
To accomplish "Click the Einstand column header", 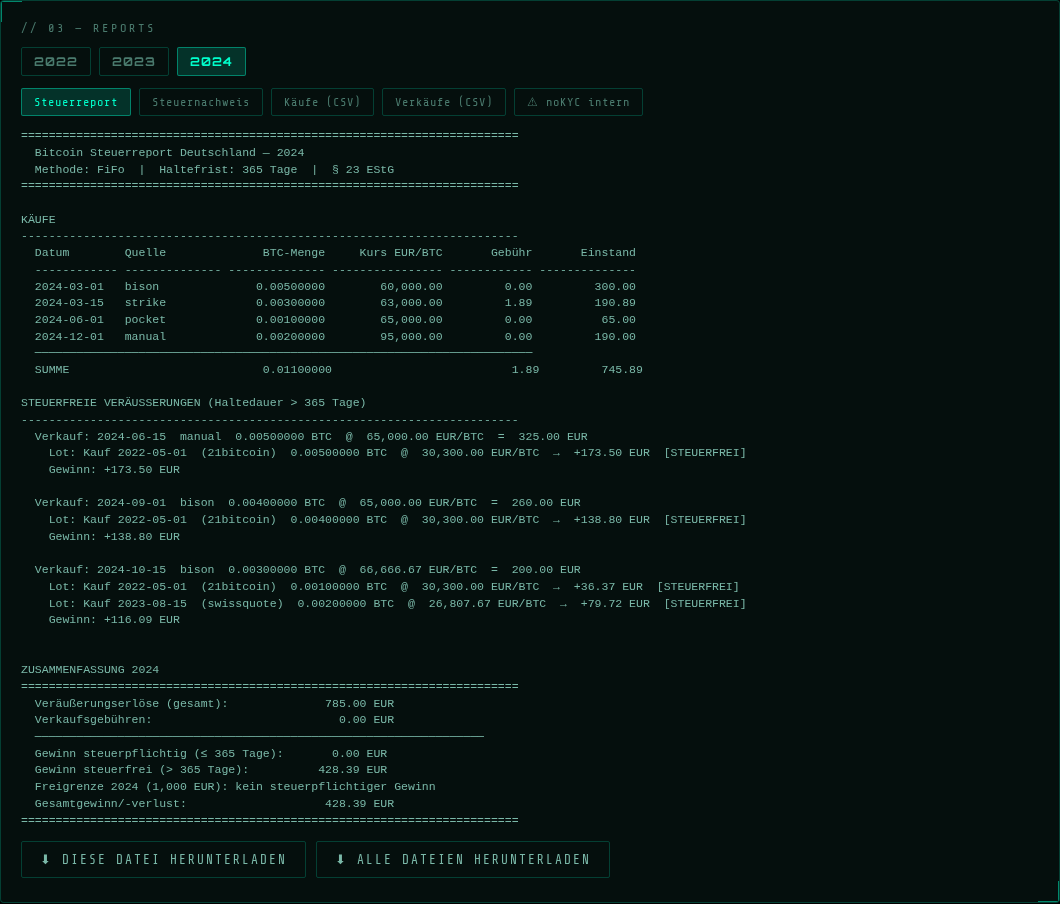I will 608,253.
